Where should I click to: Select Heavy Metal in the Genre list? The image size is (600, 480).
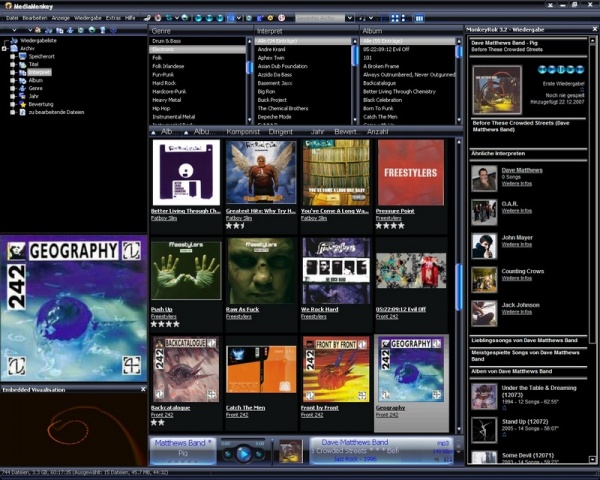pyautogui.click(x=166, y=98)
